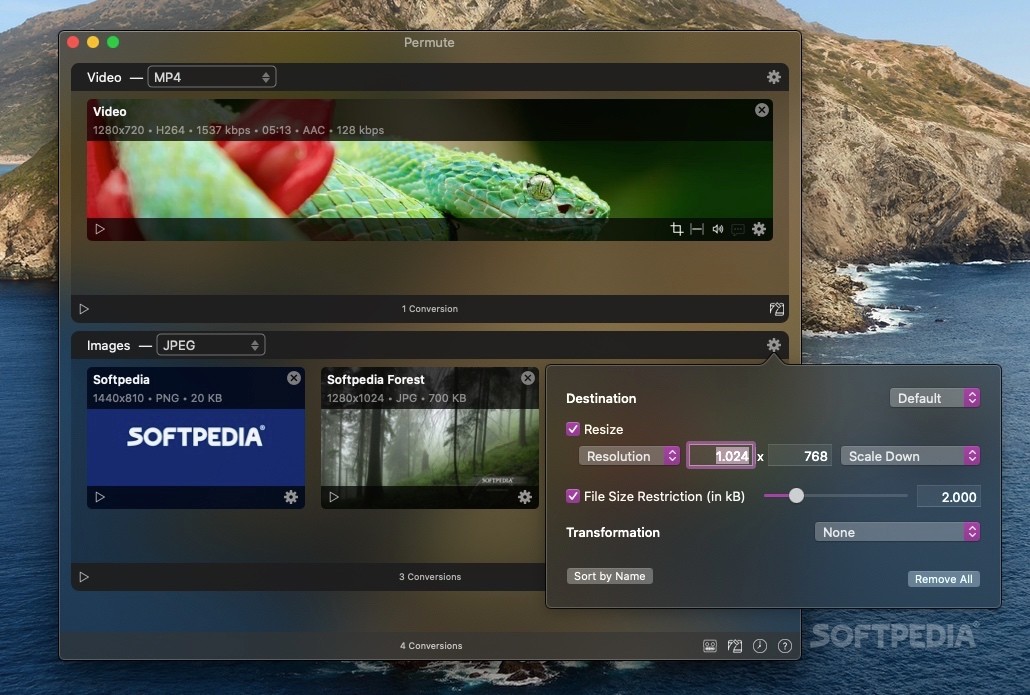Click the height field showing 768
The height and width of the screenshot is (695, 1030).
[799, 456]
